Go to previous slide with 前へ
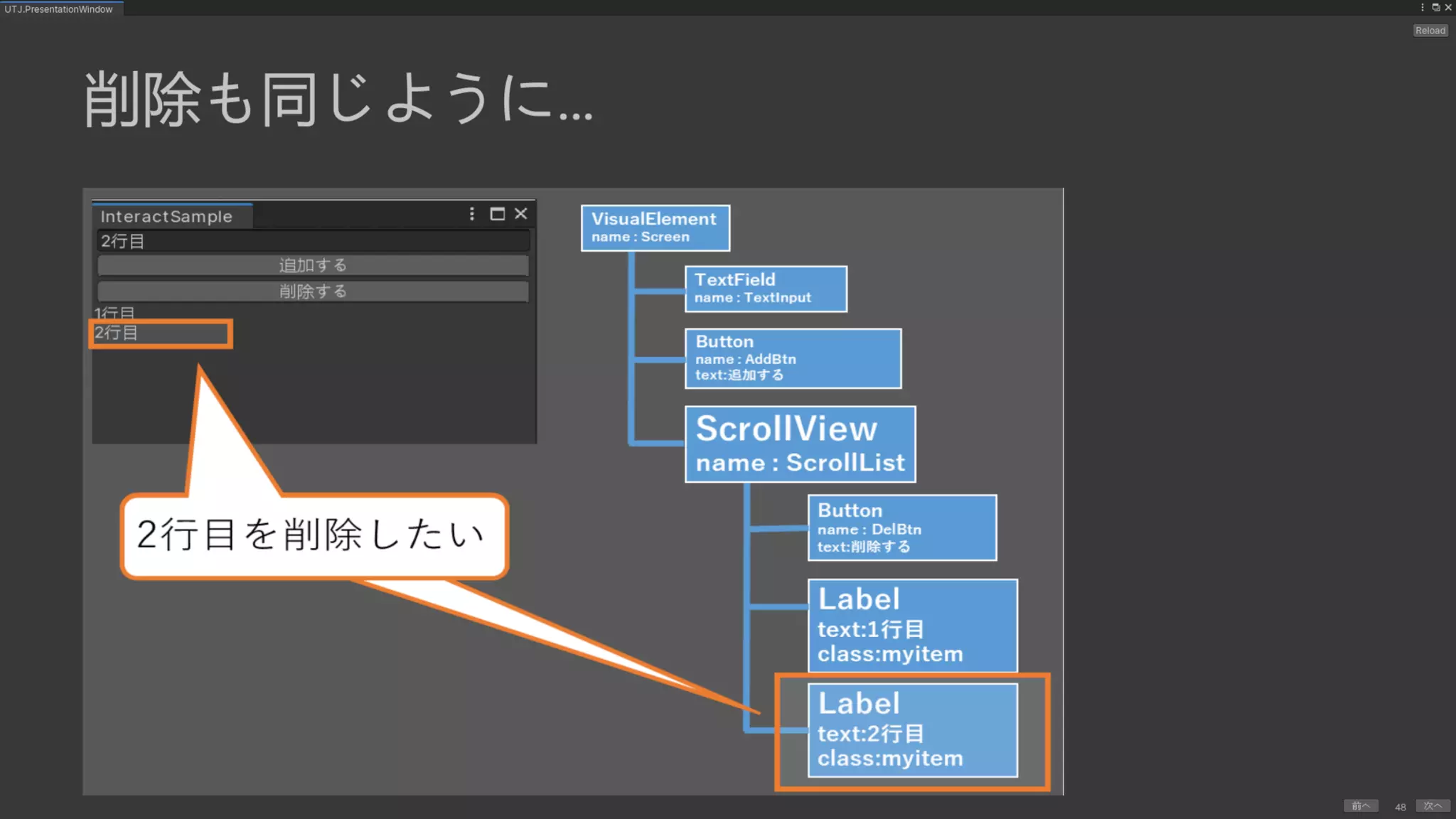 [x=1361, y=805]
